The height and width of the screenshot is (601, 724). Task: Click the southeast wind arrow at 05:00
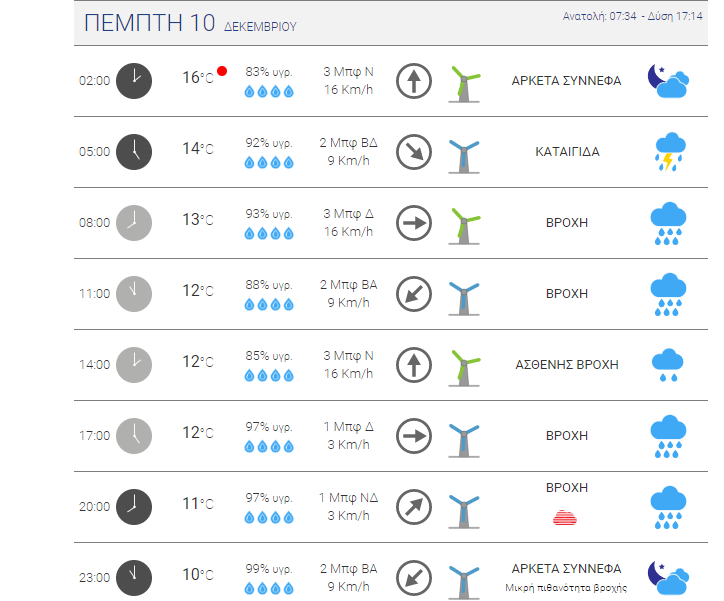pyautogui.click(x=414, y=152)
